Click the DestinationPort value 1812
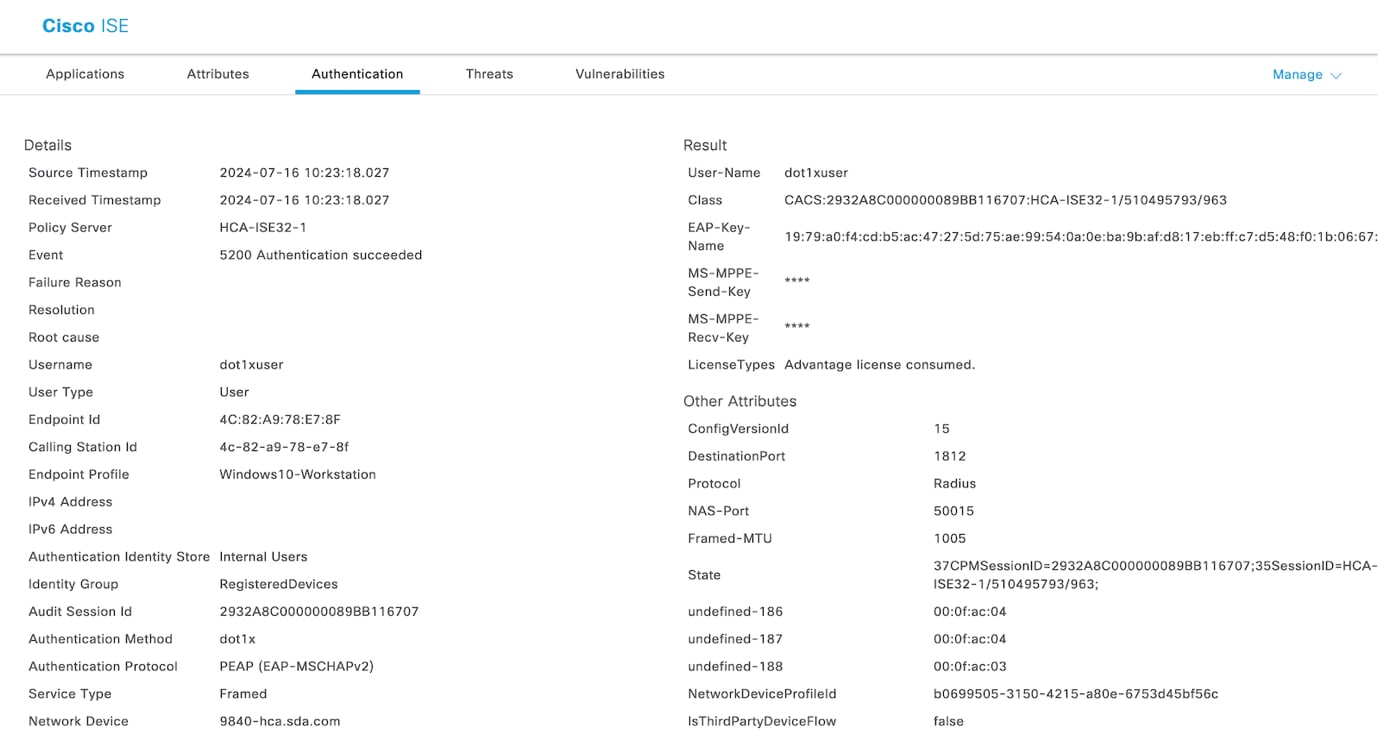The height and width of the screenshot is (741, 1378). 950,456
